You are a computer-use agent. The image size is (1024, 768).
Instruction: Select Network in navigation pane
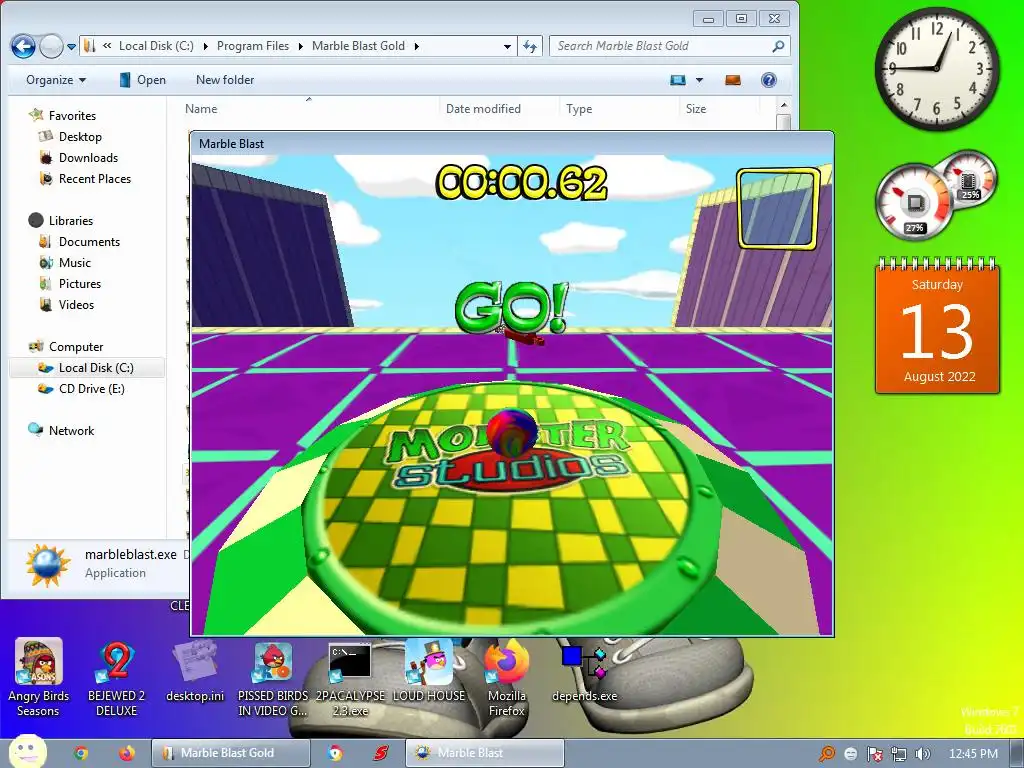[x=61, y=430]
